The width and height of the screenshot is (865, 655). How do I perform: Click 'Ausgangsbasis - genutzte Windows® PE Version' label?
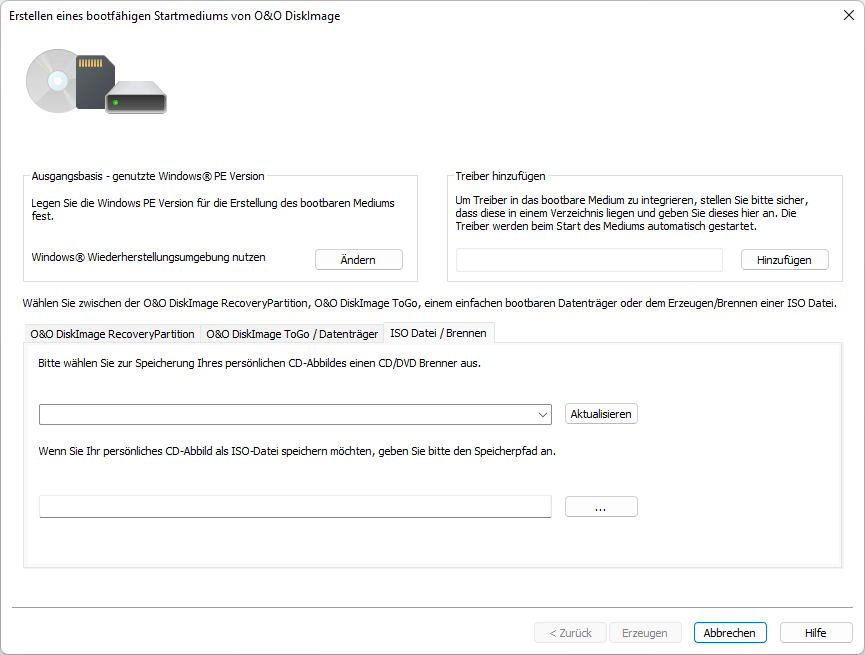point(148,176)
